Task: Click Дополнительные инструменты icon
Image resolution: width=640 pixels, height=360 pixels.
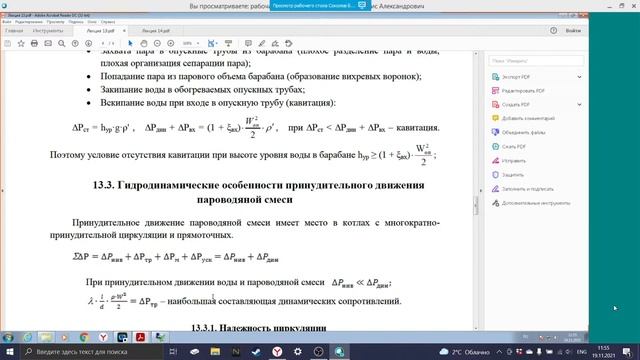Action: tap(496, 203)
